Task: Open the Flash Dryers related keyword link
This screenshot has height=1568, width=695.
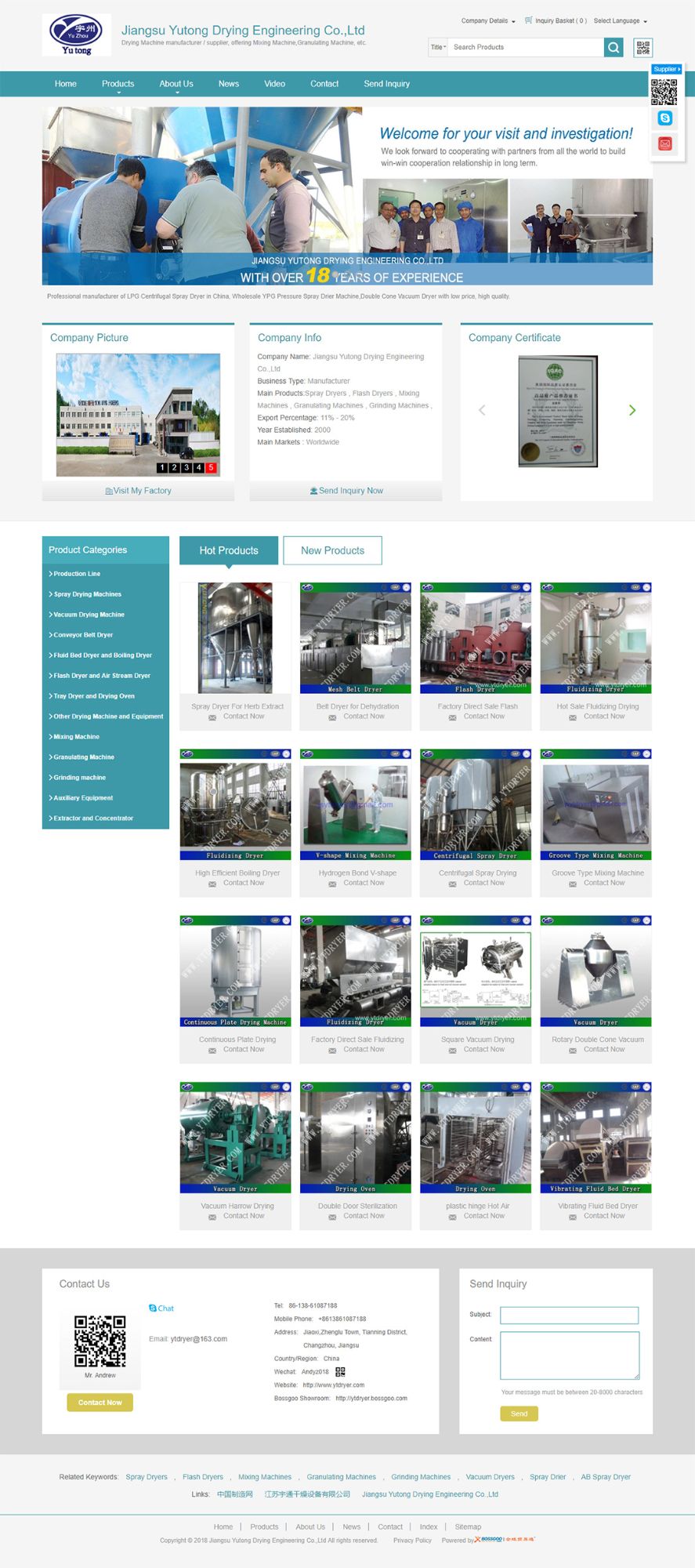Action: tap(203, 1477)
